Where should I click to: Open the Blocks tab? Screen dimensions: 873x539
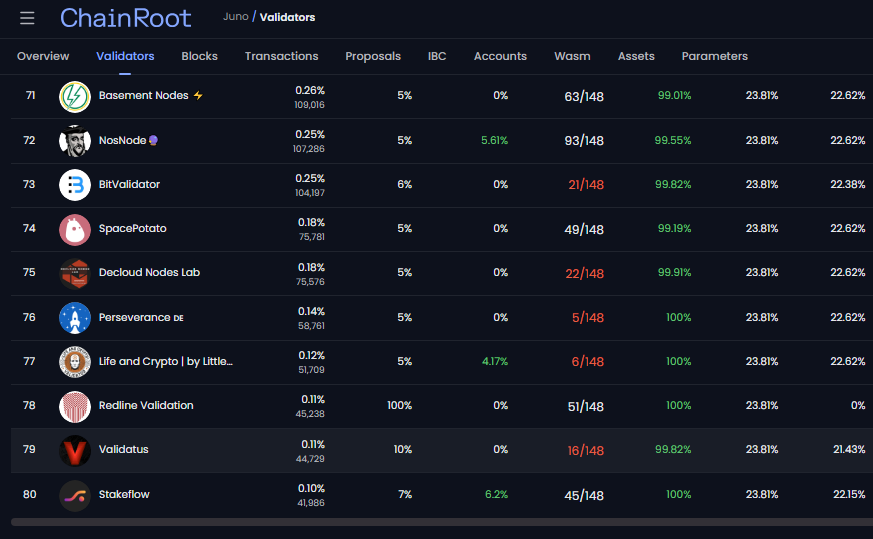199,56
